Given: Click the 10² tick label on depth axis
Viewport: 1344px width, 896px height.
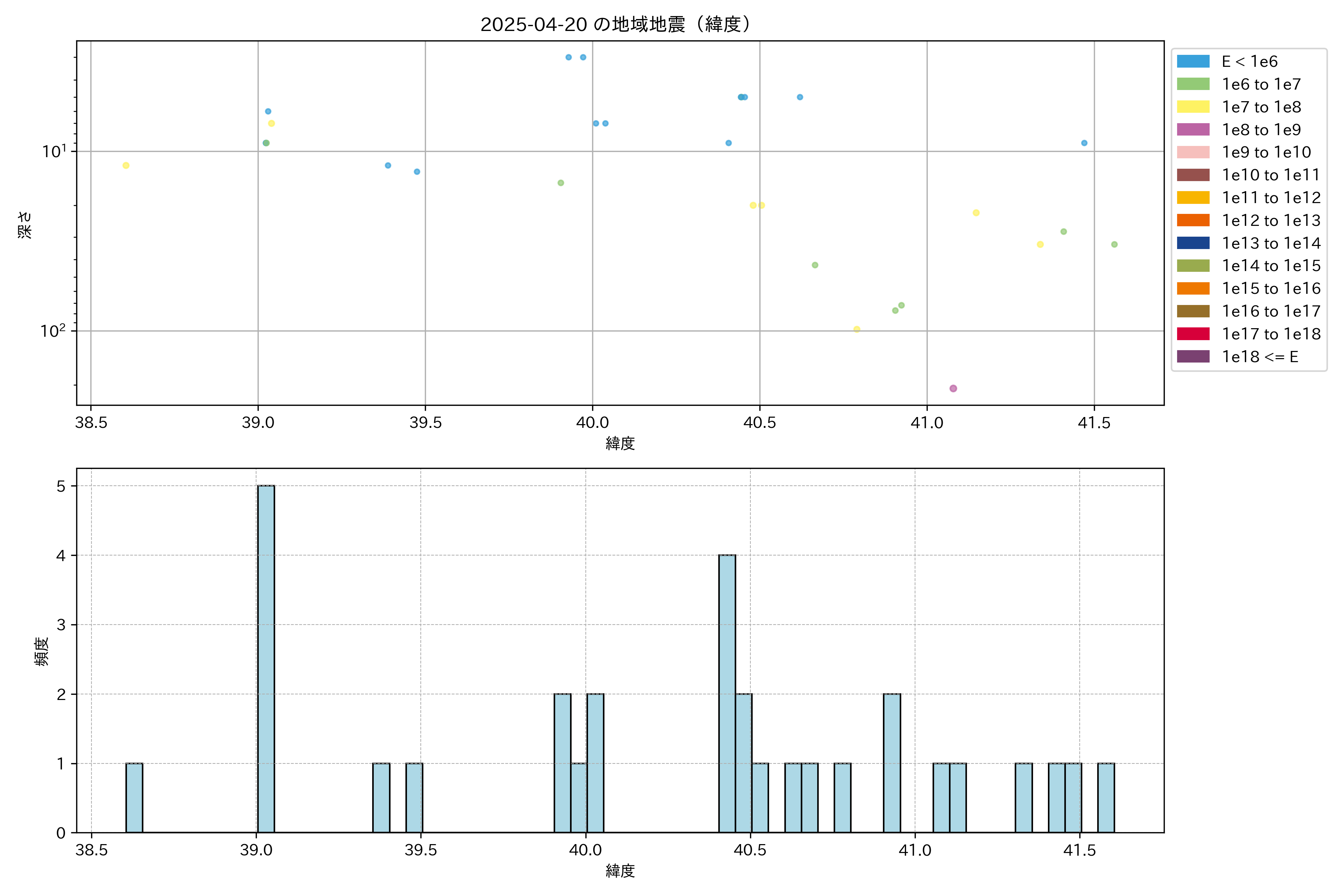Looking at the screenshot, I should coord(53,331).
